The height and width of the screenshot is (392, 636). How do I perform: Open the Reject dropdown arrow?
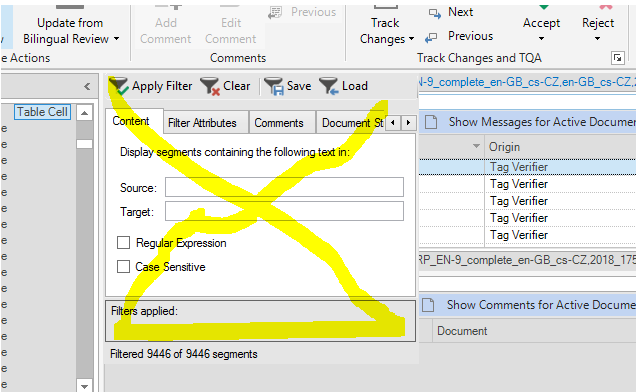pyautogui.click(x=597, y=39)
